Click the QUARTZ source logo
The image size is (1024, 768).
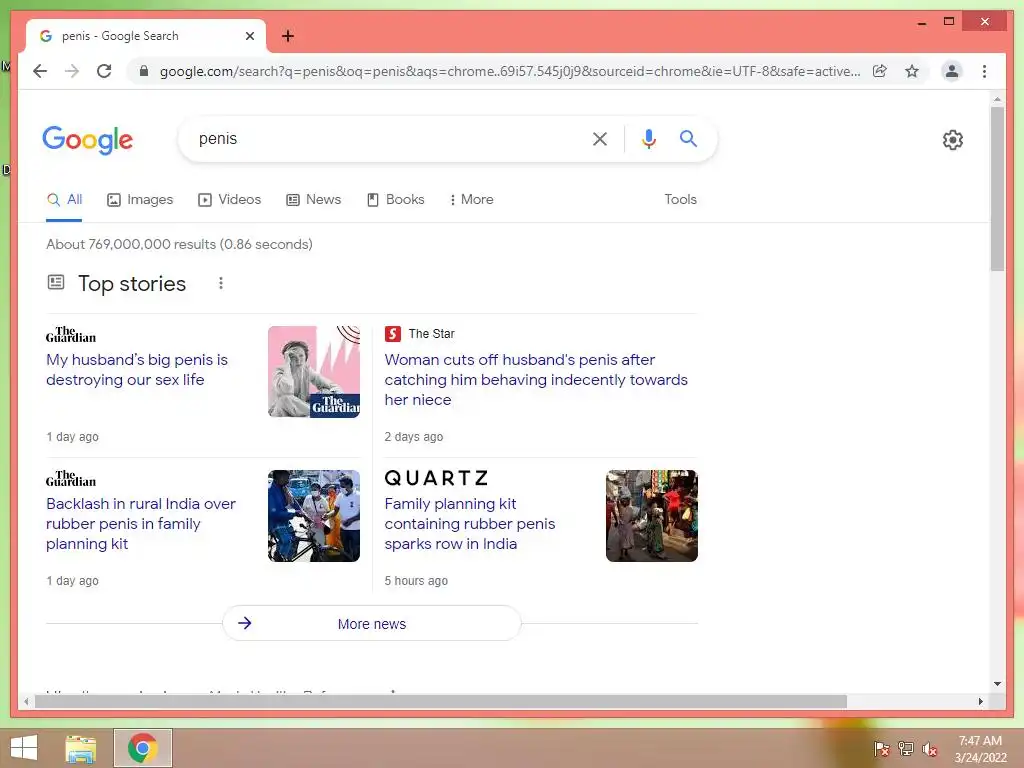[436, 478]
